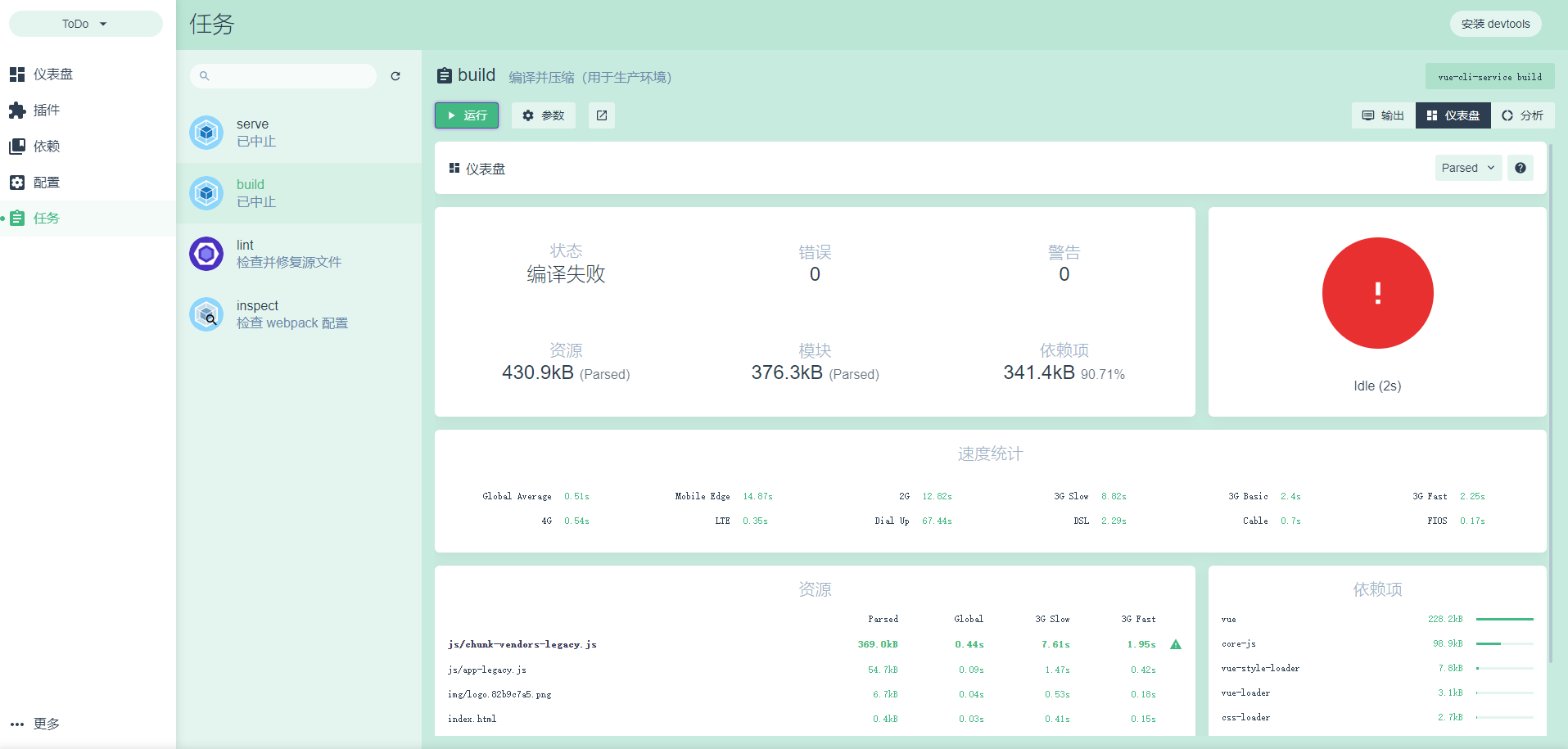Switch to the 分析 tab

[x=1523, y=115]
